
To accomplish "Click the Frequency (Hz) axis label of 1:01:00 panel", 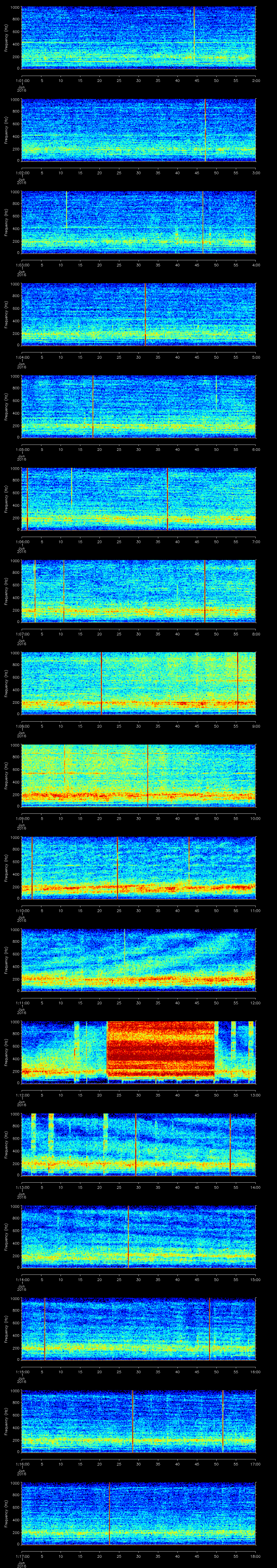I will coord(6,38).
